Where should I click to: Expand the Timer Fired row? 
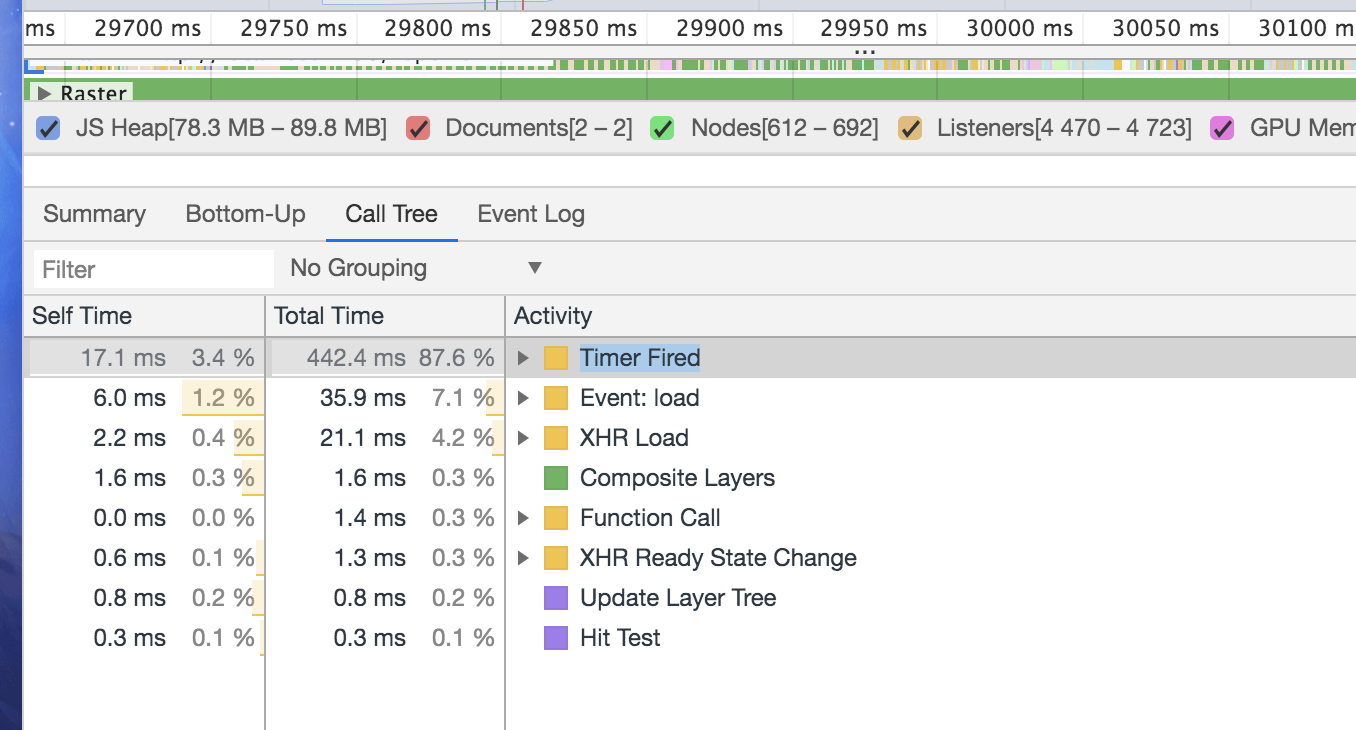tap(523, 358)
